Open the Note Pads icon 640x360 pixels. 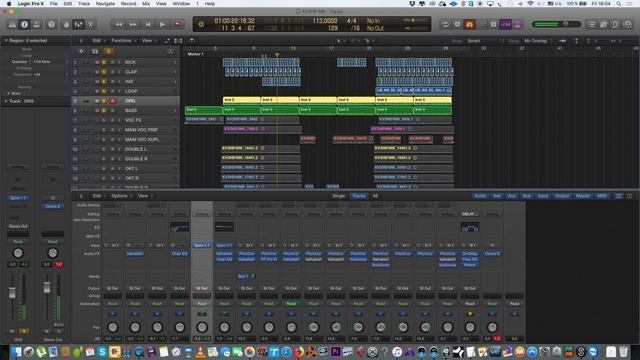604,24
